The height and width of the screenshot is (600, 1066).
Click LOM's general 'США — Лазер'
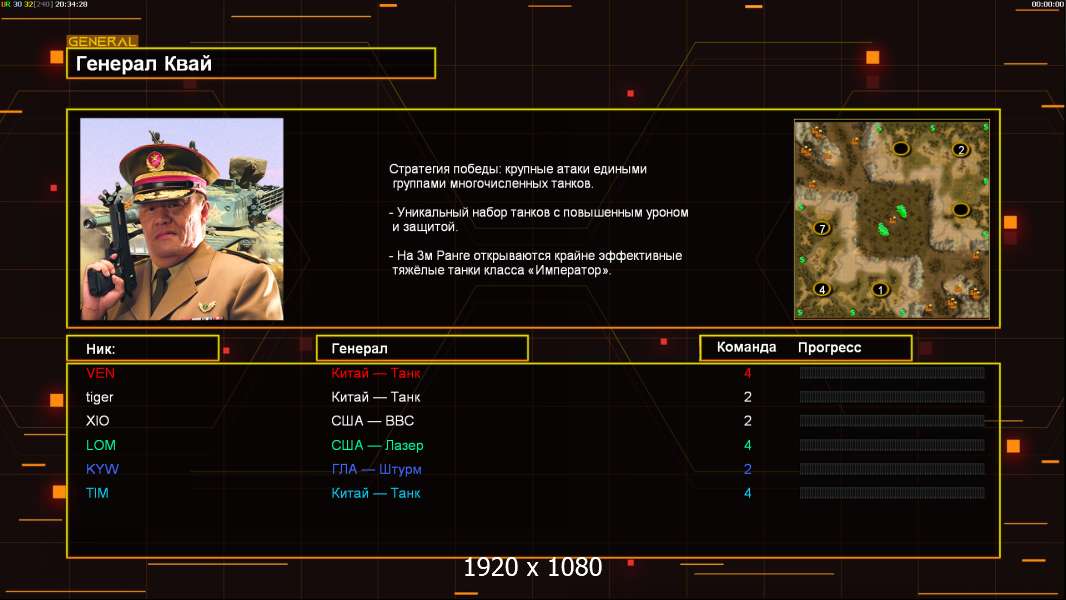tap(377, 445)
